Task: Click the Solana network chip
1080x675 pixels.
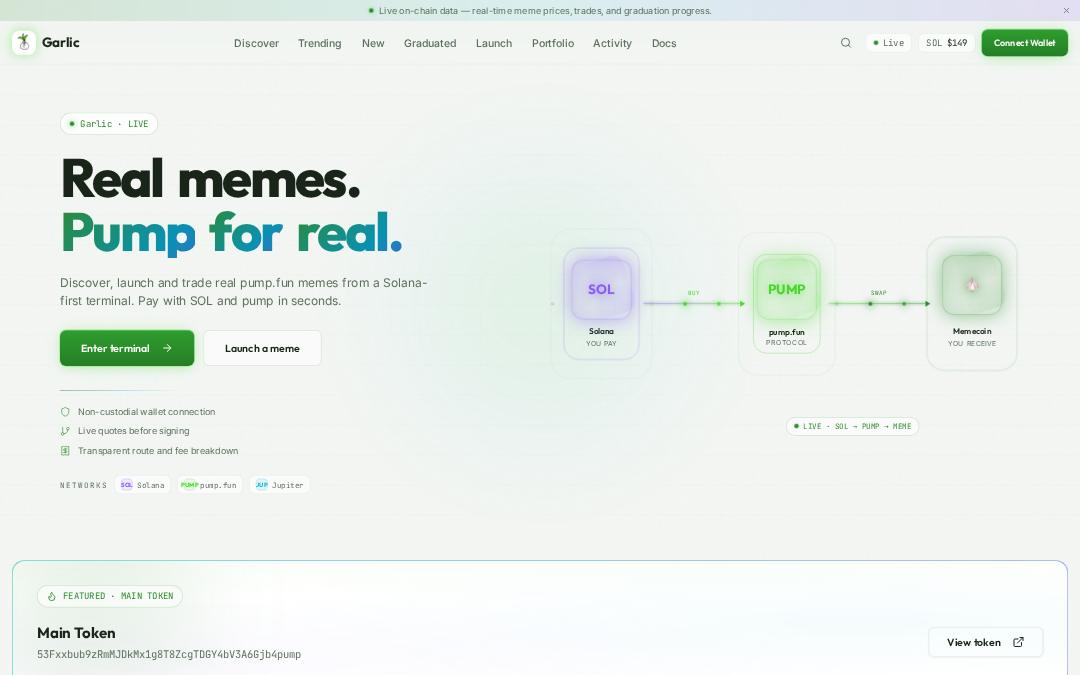Action: (143, 485)
